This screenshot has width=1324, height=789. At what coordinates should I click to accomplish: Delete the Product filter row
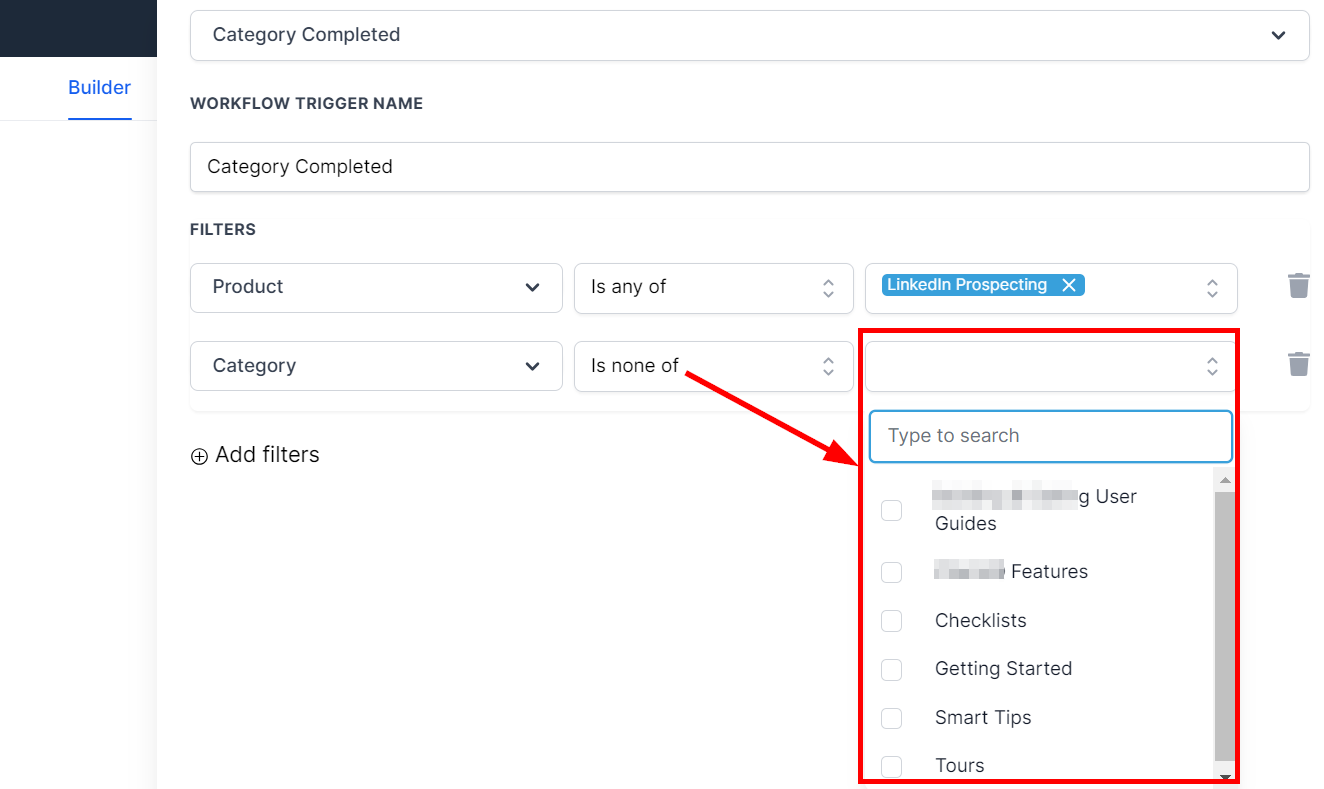1298,286
